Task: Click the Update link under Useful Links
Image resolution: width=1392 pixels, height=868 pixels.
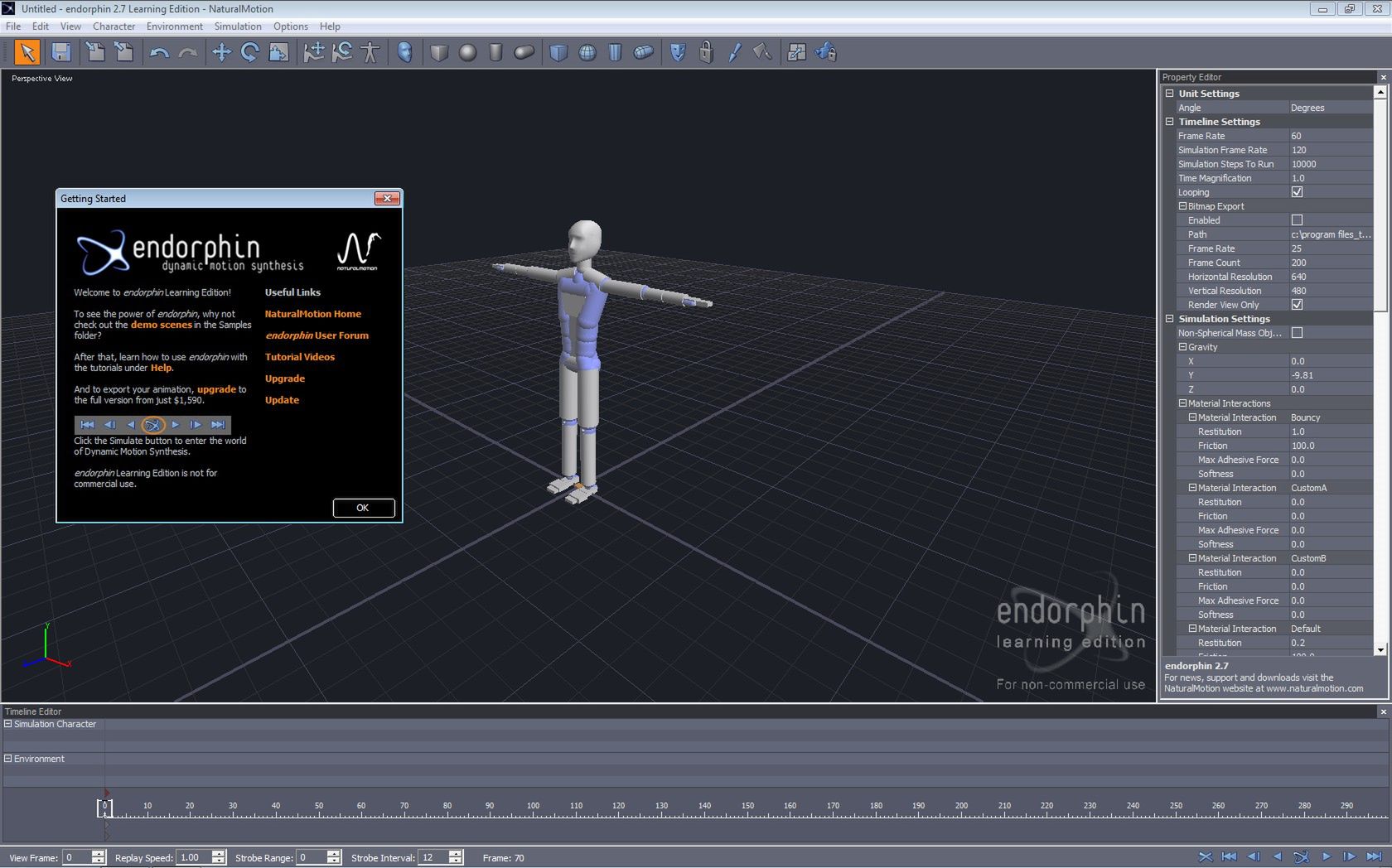Action: tap(282, 400)
